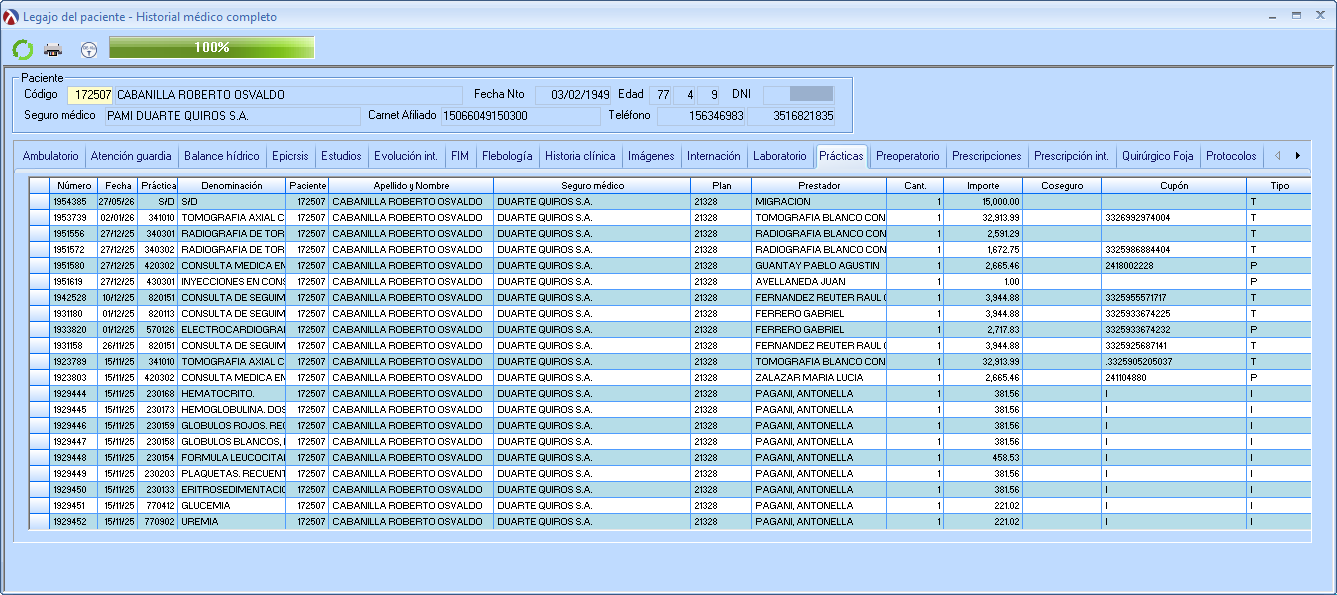Click the UREMIA cell
1337x595 pixels.
coord(232,522)
